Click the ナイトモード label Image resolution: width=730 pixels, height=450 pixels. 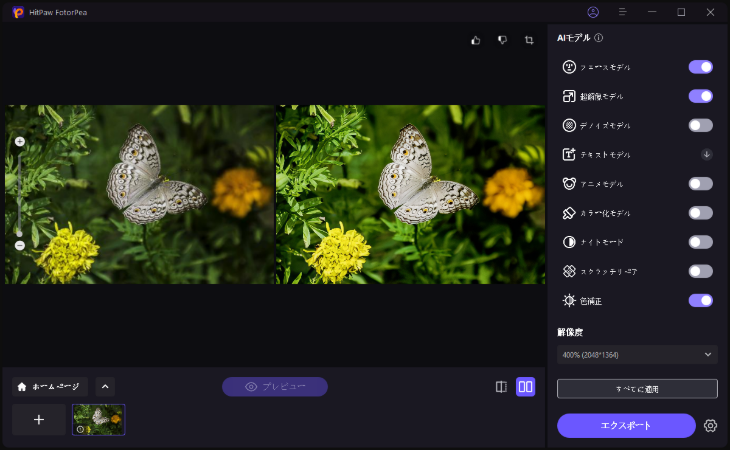pos(601,242)
